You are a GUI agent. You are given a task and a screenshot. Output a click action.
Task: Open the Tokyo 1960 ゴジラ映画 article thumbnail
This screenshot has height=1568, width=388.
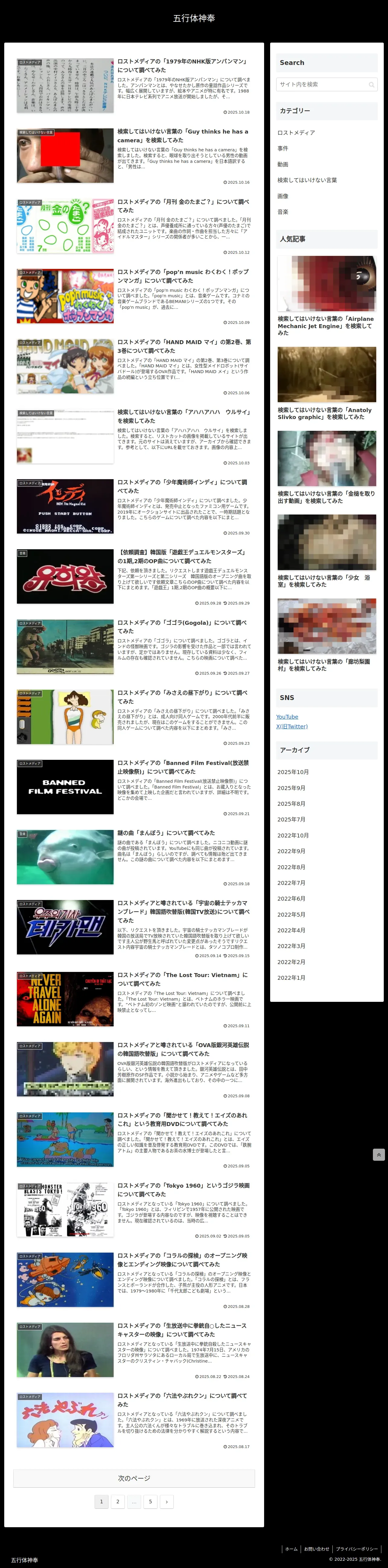[x=65, y=1210]
